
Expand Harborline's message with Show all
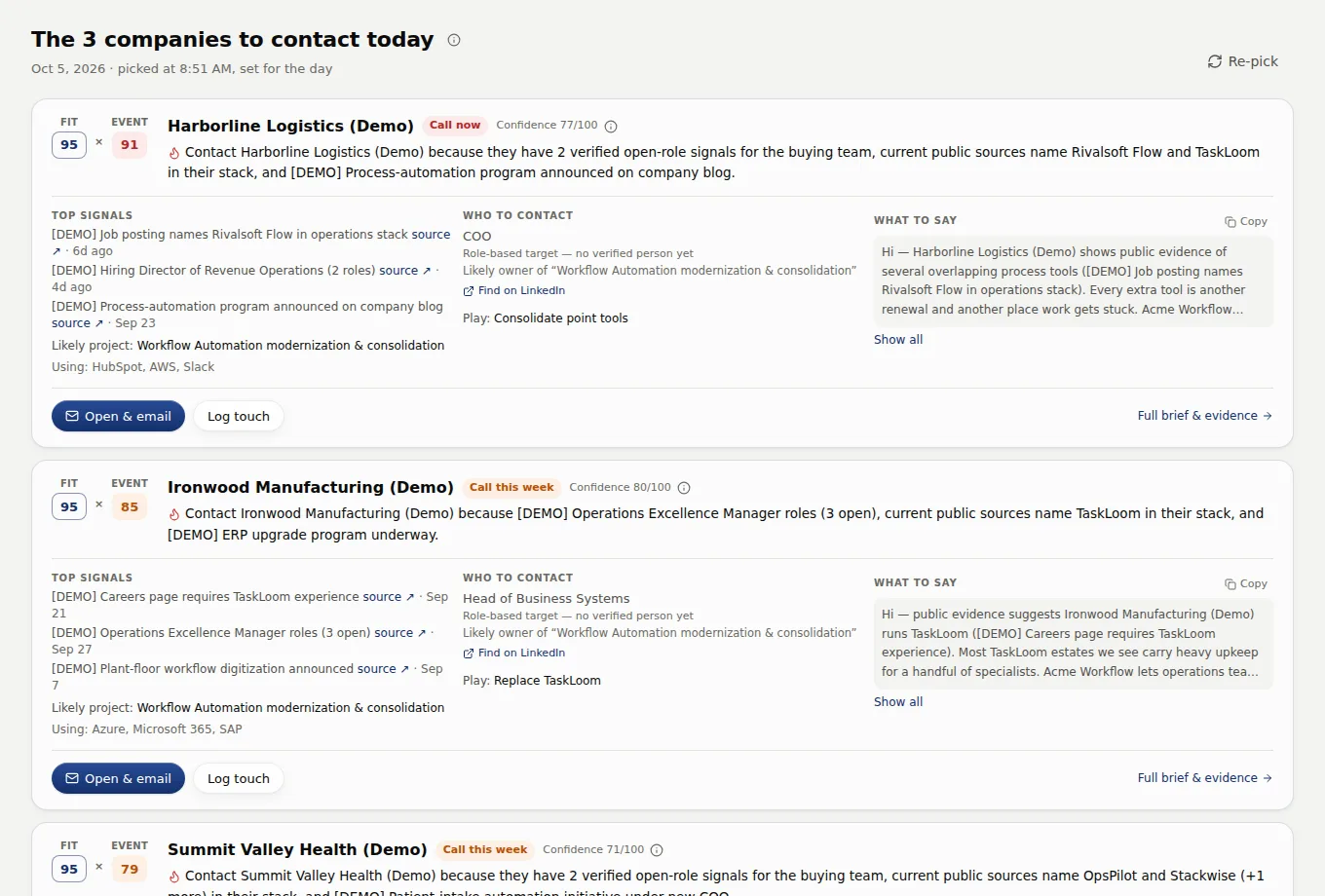(x=898, y=339)
